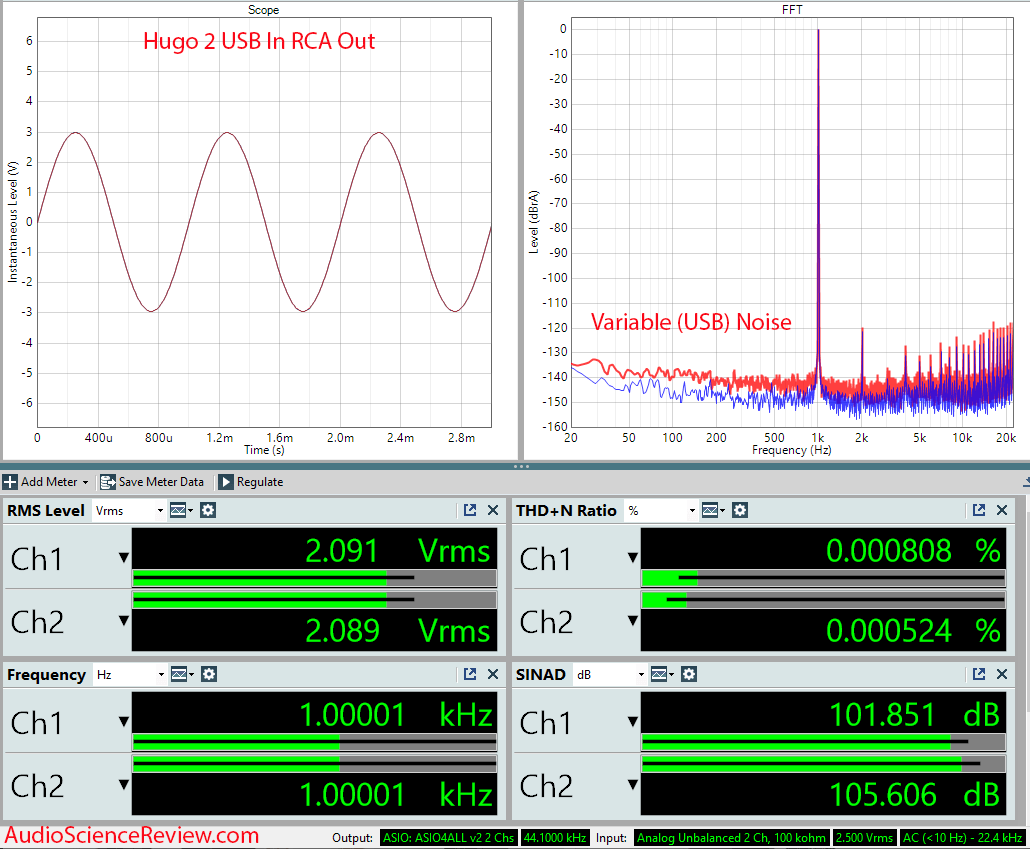Viewport: 1030px width, 849px height.
Task: Select the Ch2 SINAD reading 105.606 dB
Action: click(x=914, y=794)
